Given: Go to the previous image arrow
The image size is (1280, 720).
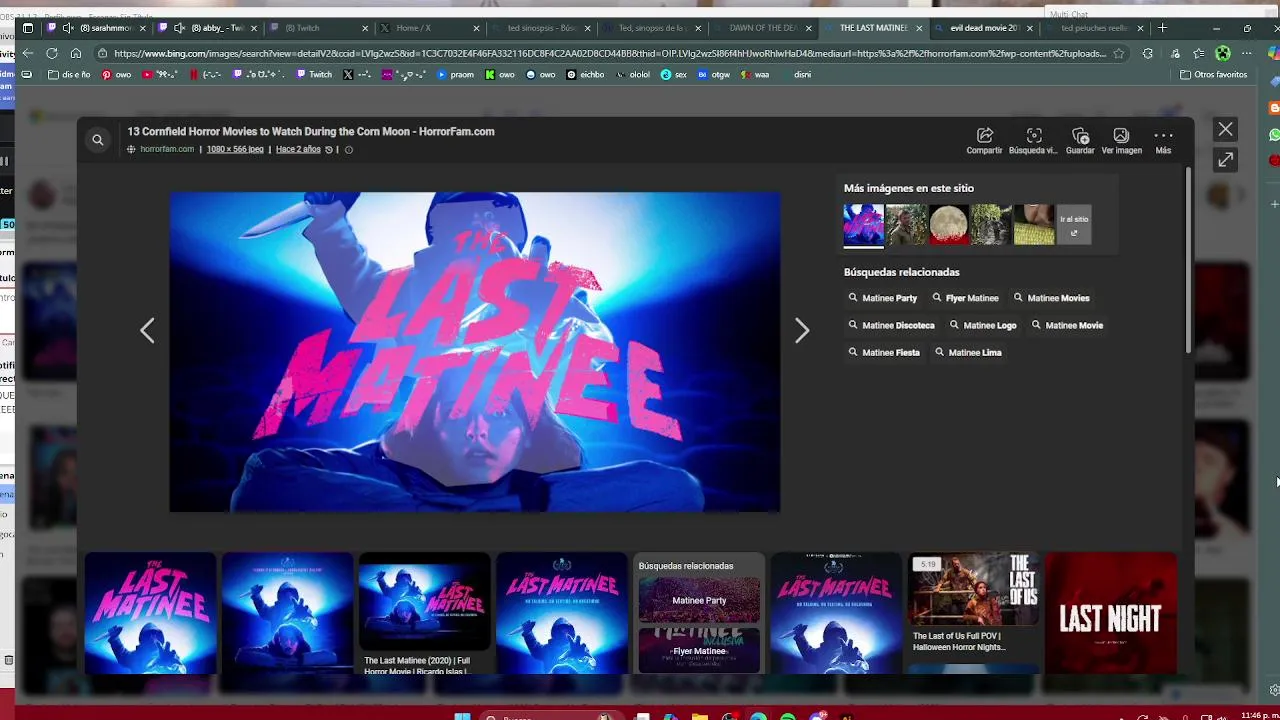Looking at the screenshot, I should [x=147, y=330].
